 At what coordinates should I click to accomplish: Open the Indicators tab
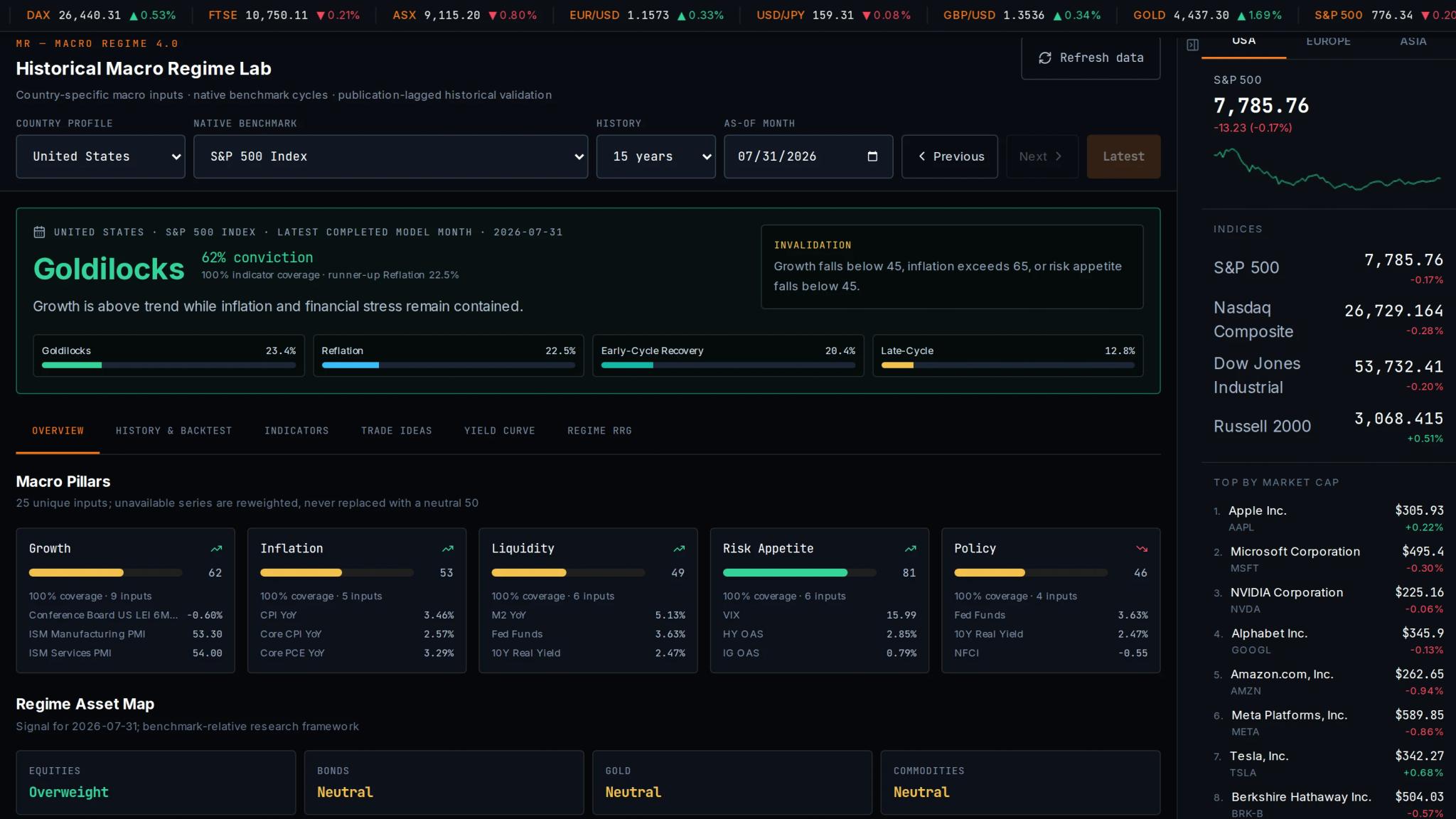point(296,431)
